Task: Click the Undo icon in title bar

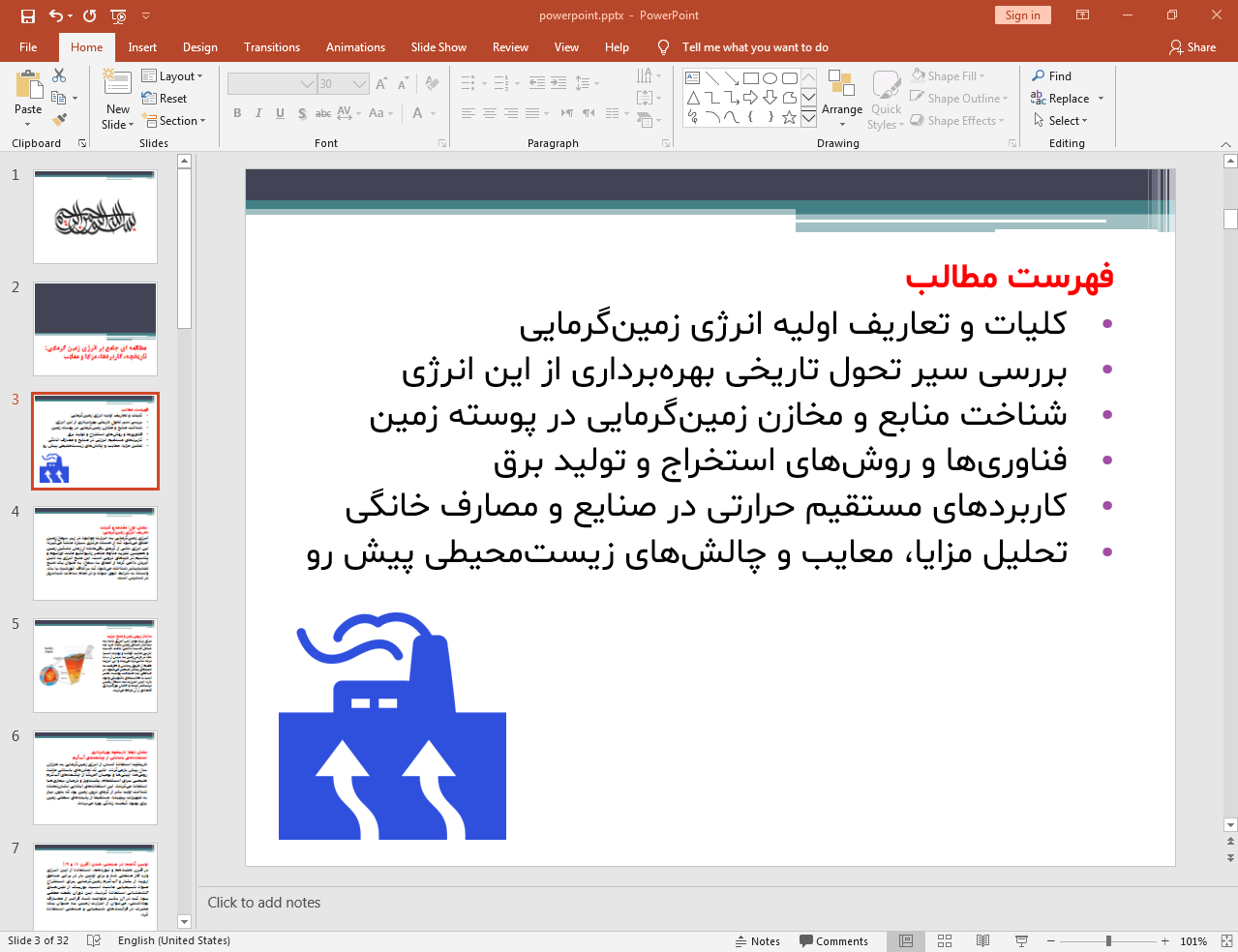Action: (56, 15)
